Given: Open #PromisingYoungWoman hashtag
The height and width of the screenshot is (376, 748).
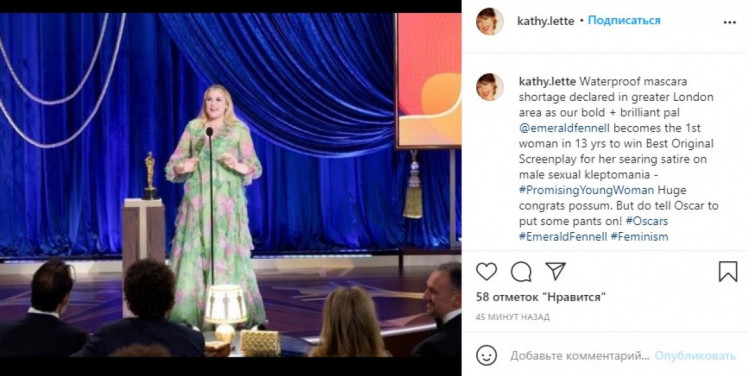Looking at the screenshot, I should [x=586, y=190].
